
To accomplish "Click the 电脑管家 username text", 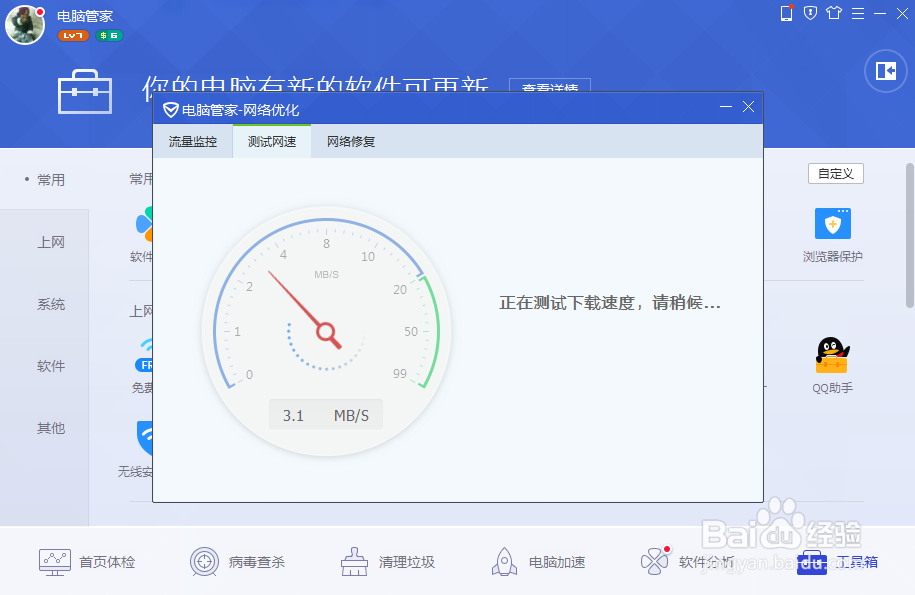I will (85, 16).
